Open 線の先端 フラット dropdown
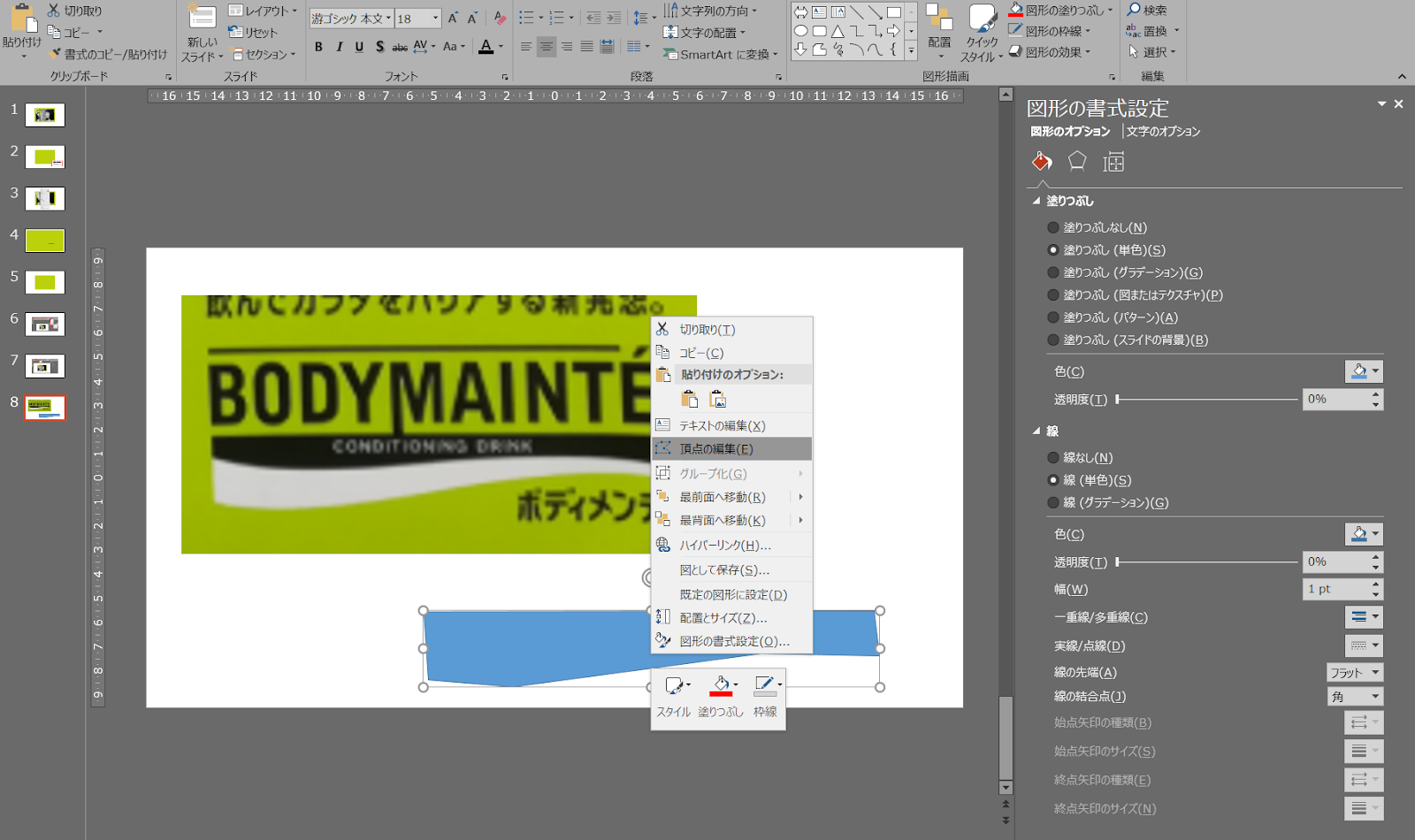This screenshot has width=1415, height=840. click(1354, 673)
